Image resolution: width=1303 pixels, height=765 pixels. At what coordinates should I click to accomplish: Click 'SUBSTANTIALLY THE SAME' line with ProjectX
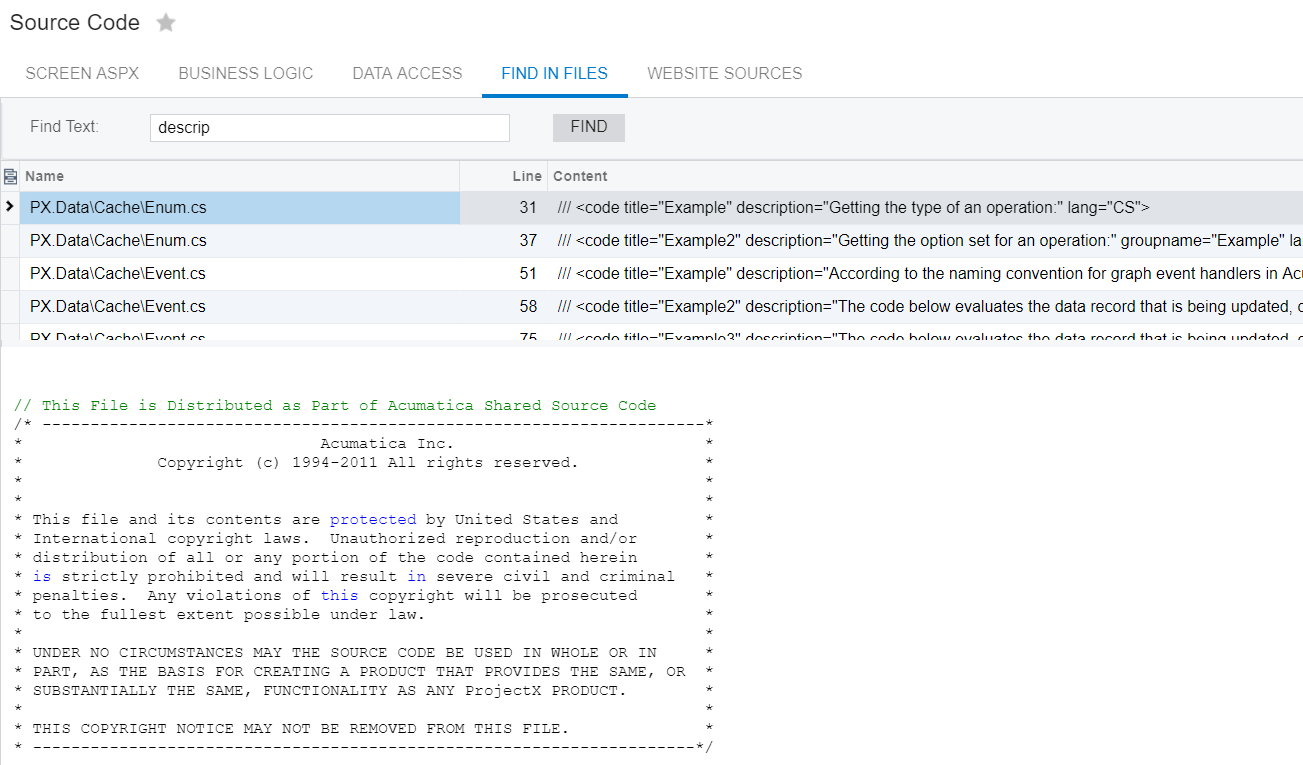pos(330,690)
